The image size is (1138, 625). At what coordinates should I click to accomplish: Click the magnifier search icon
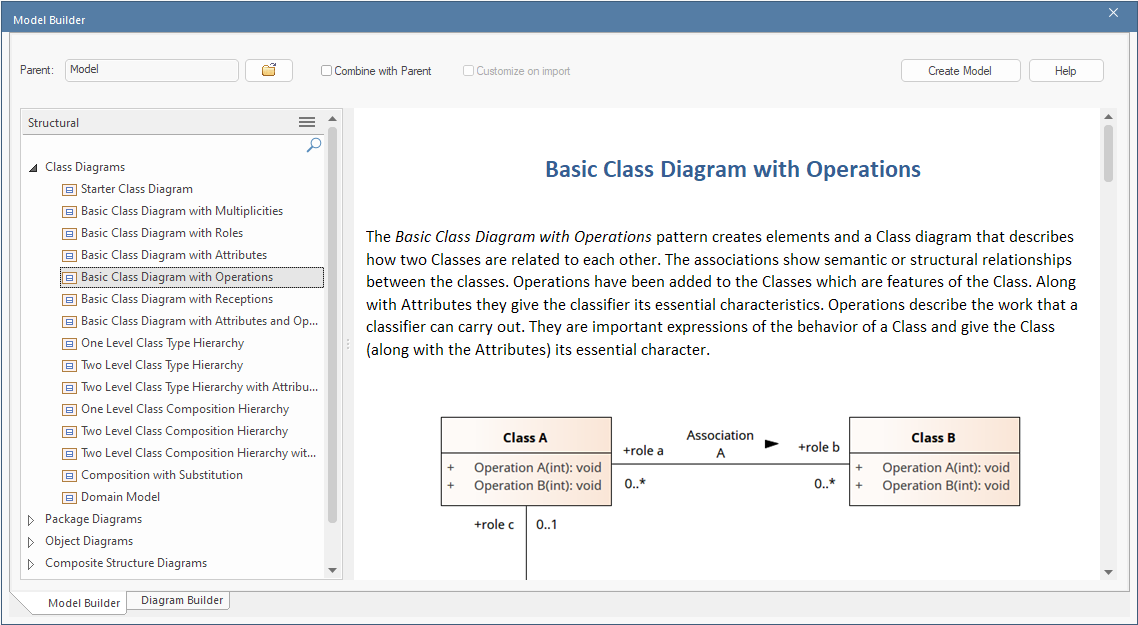313,145
